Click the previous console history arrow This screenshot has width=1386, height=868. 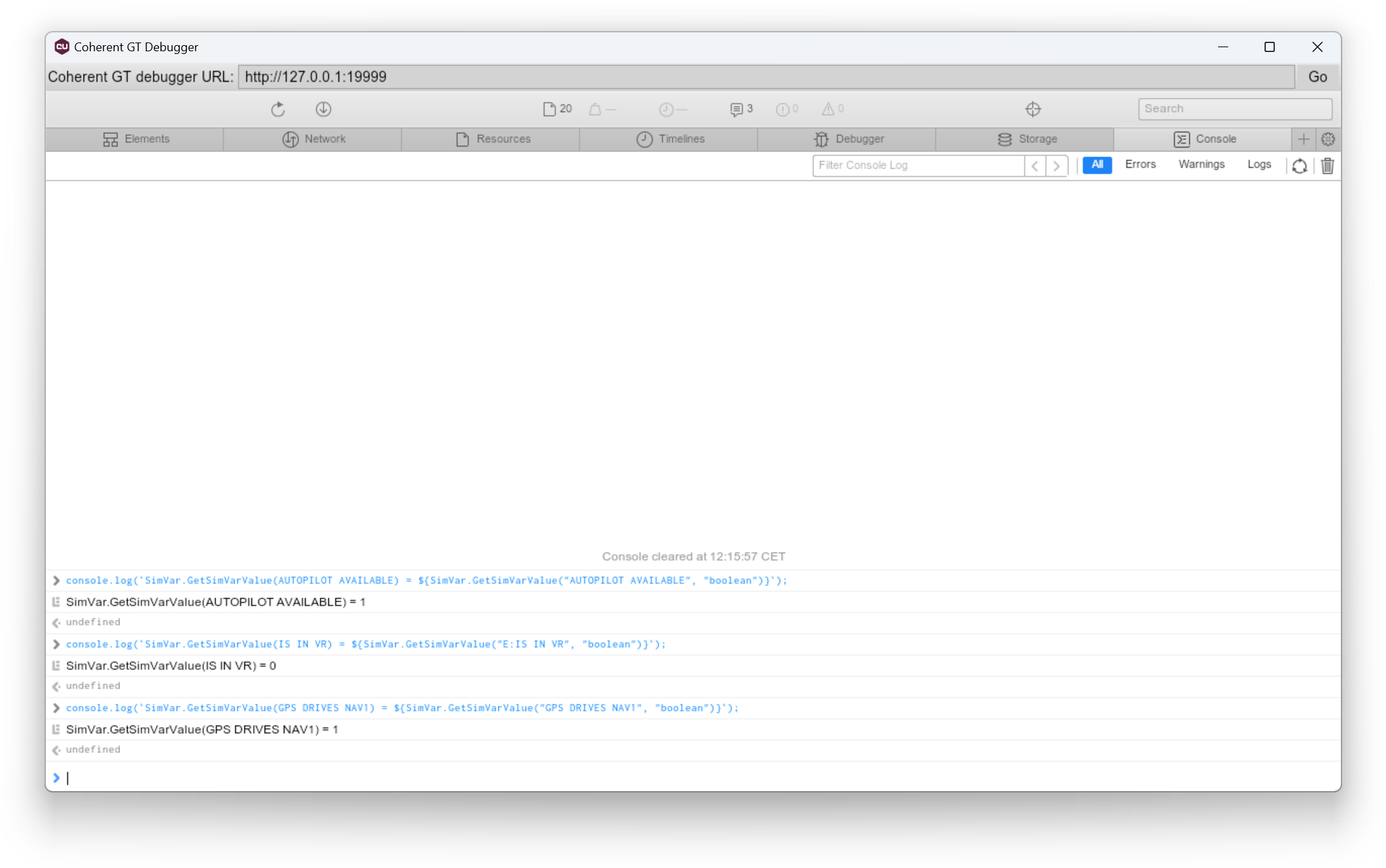click(1035, 165)
